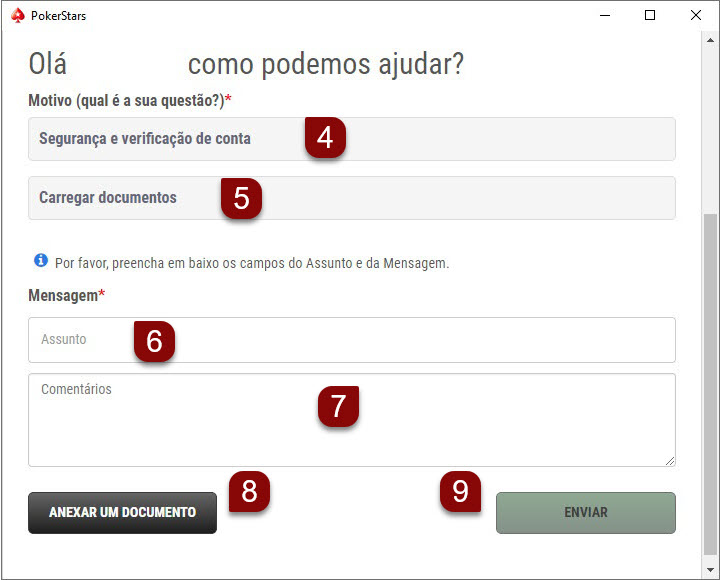720x580 pixels.
Task: Click the Comentários box resize handle
Action: coord(669,460)
